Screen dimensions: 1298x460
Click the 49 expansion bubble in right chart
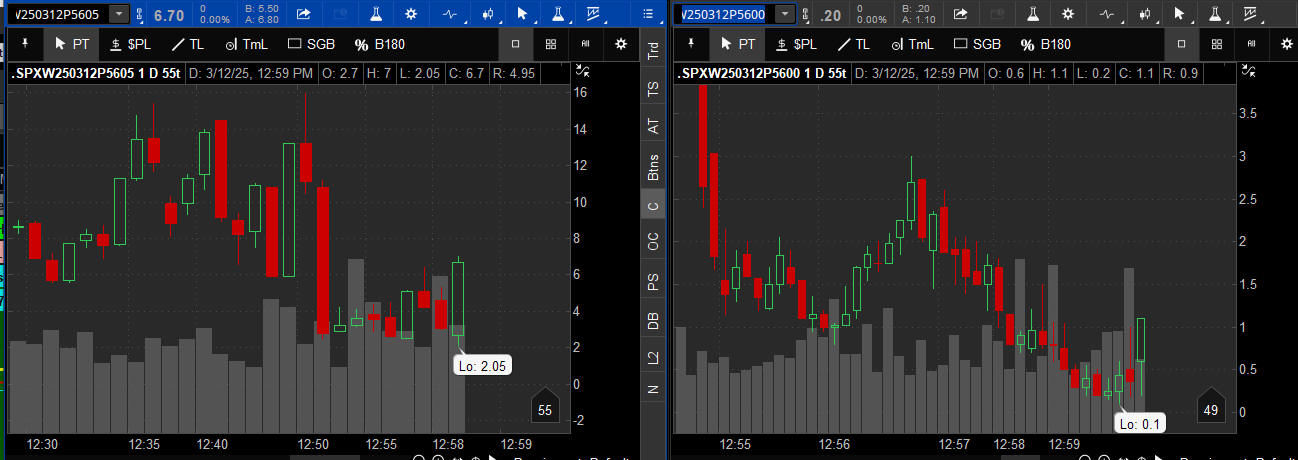1210,406
